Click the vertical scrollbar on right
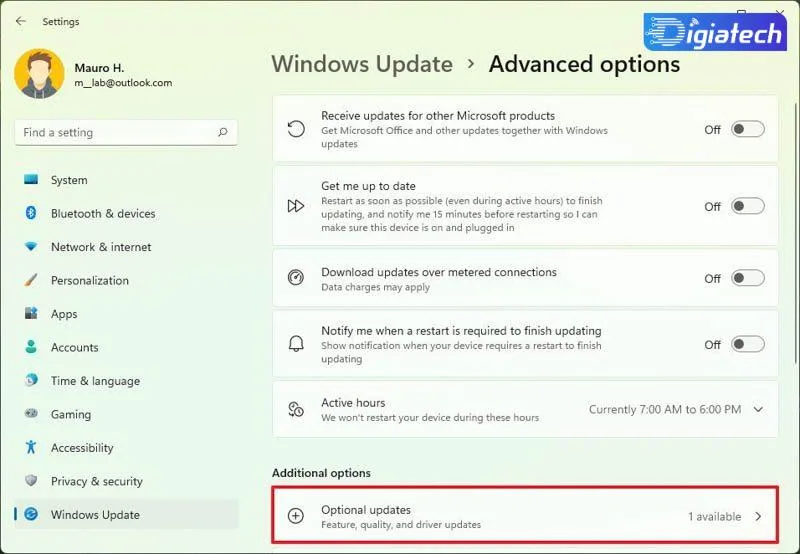Image resolution: width=800 pixels, height=554 pixels. pos(796,232)
